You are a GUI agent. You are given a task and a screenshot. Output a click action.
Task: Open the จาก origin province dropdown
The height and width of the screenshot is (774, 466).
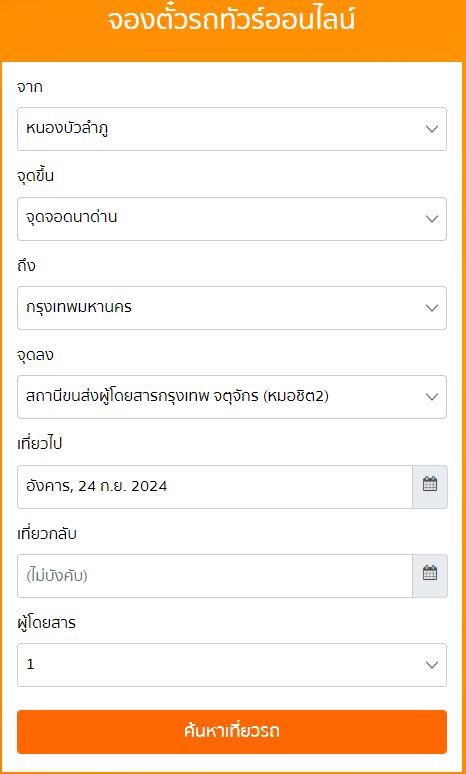232,129
